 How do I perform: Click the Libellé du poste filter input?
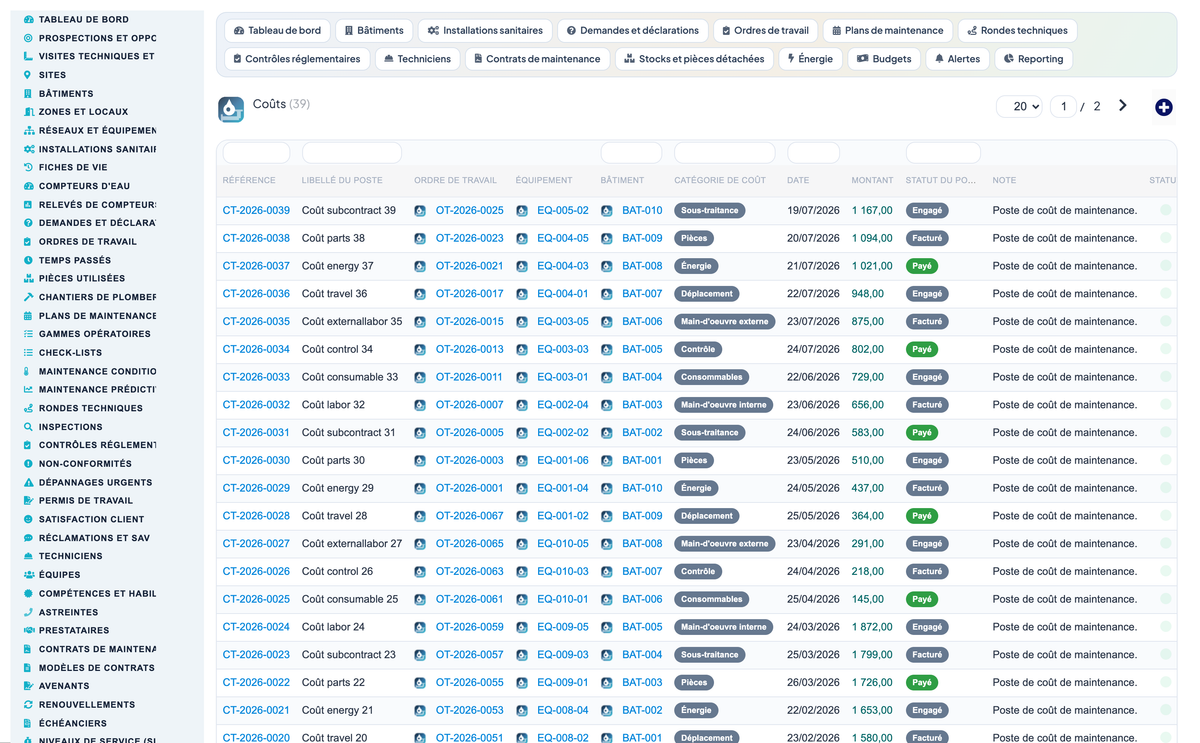(352, 153)
